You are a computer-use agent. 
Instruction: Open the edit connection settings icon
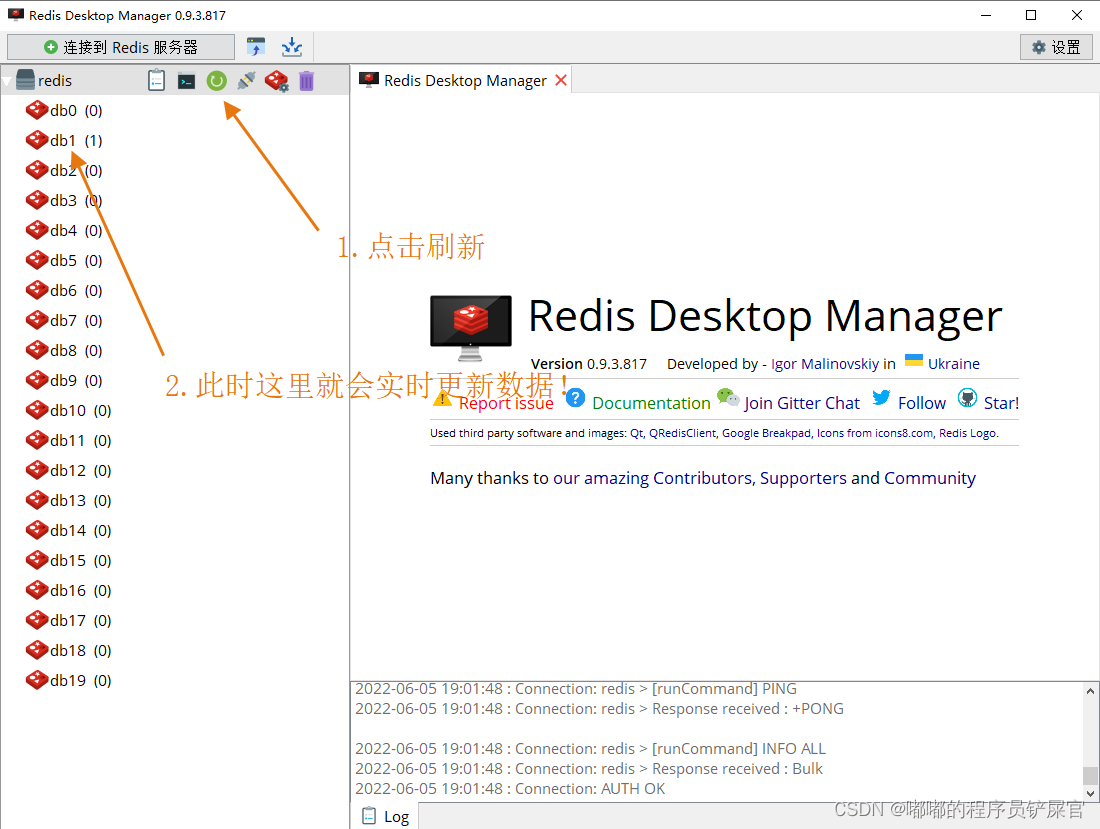(x=276, y=81)
